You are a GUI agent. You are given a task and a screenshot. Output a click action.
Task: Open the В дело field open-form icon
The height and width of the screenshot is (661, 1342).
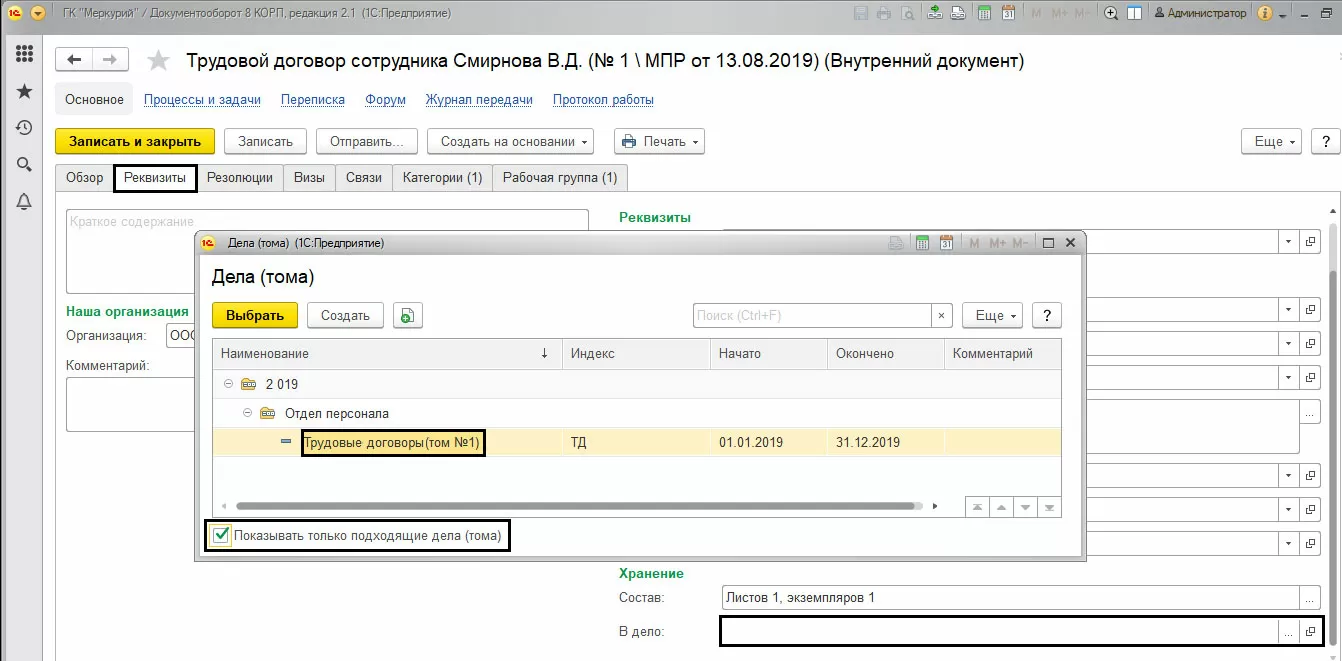point(1311,632)
